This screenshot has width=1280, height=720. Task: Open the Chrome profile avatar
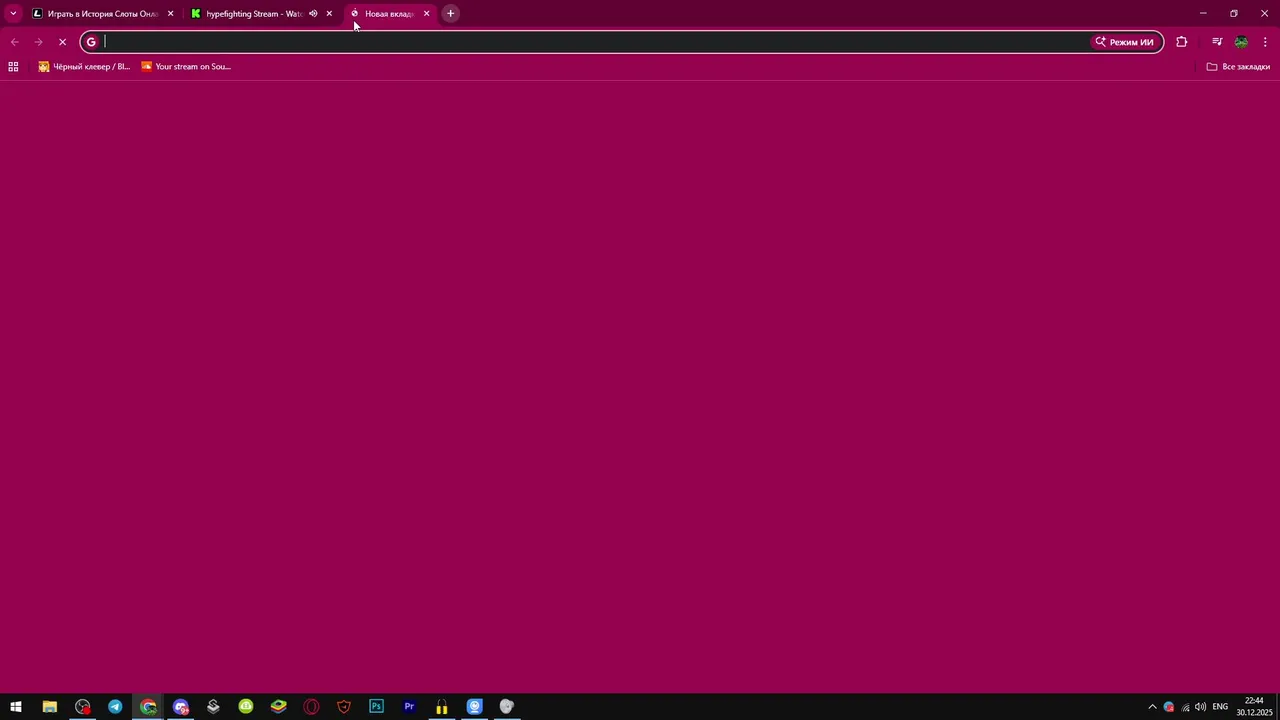tap(1241, 42)
